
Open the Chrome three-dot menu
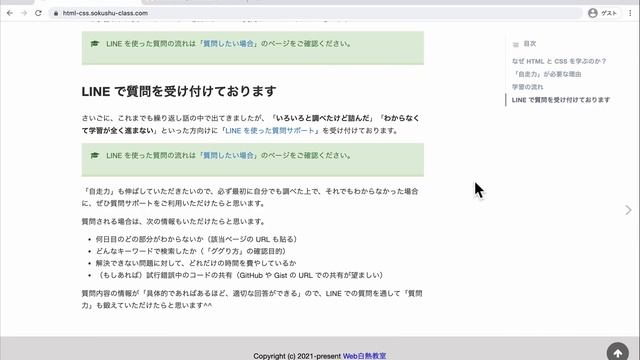point(630,13)
